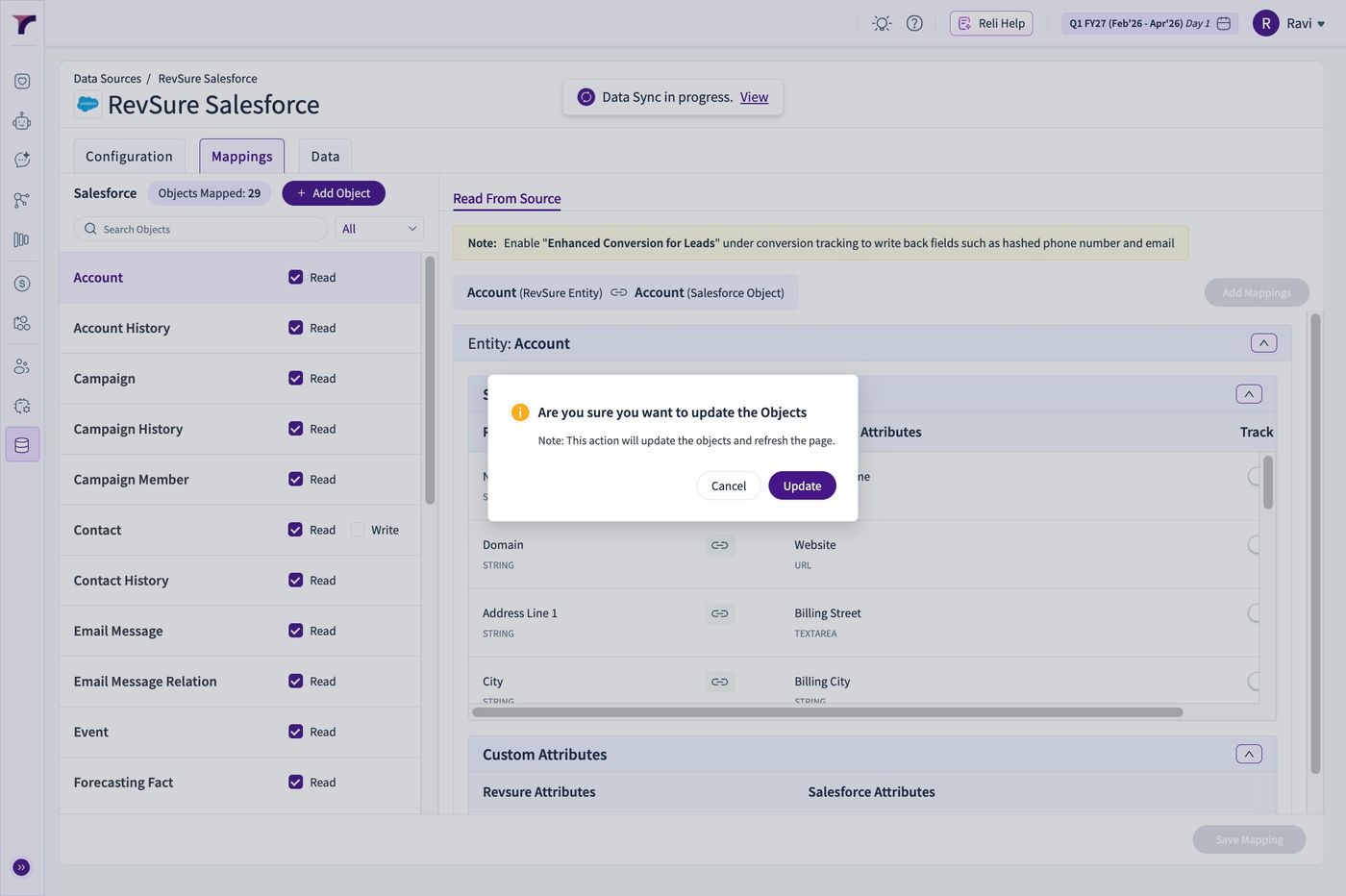Click the horizontal scrollbar under attributes table
Image resolution: width=1346 pixels, height=896 pixels.
click(x=828, y=712)
